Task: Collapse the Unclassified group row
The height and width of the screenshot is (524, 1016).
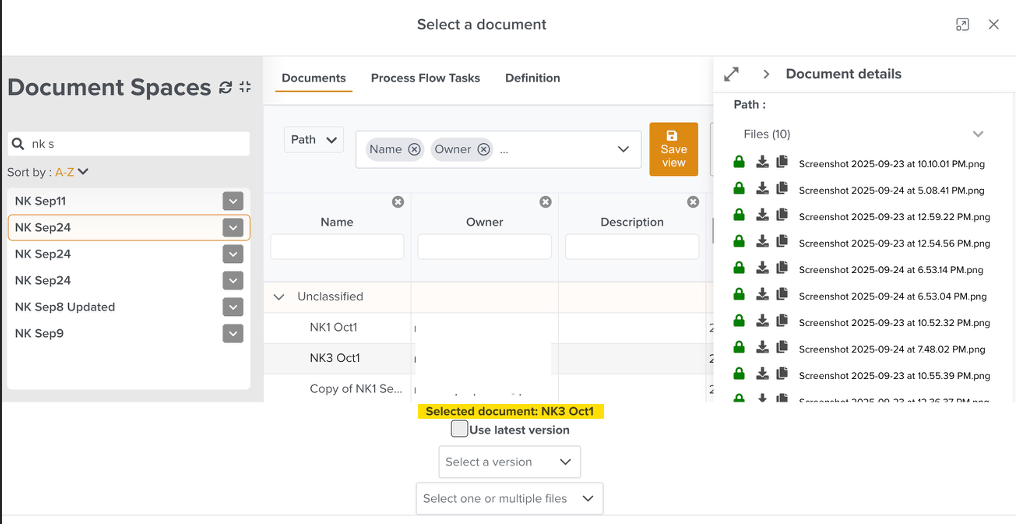Action: [x=279, y=297]
